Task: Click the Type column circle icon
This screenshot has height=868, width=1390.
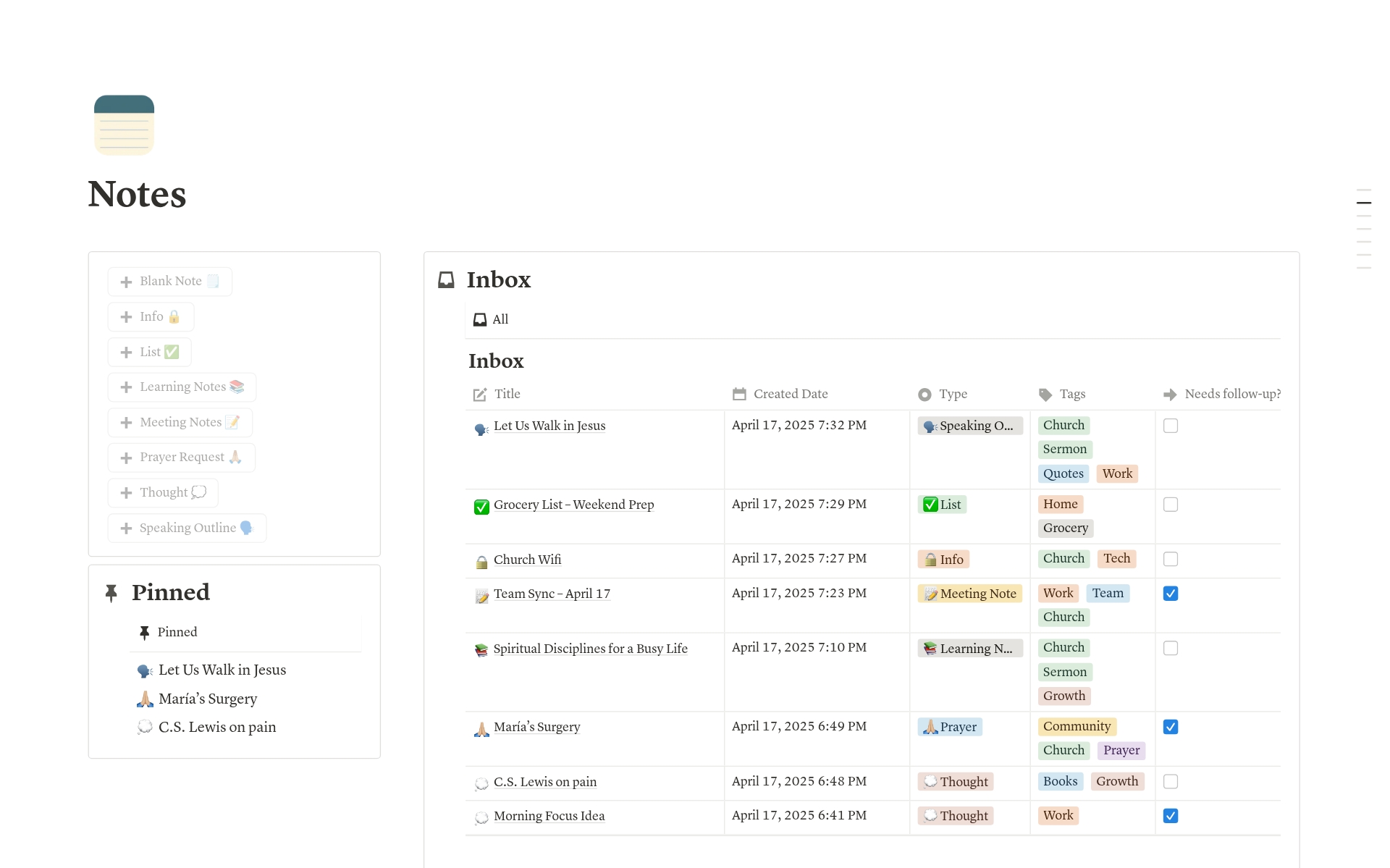Action: click(924, 395)
